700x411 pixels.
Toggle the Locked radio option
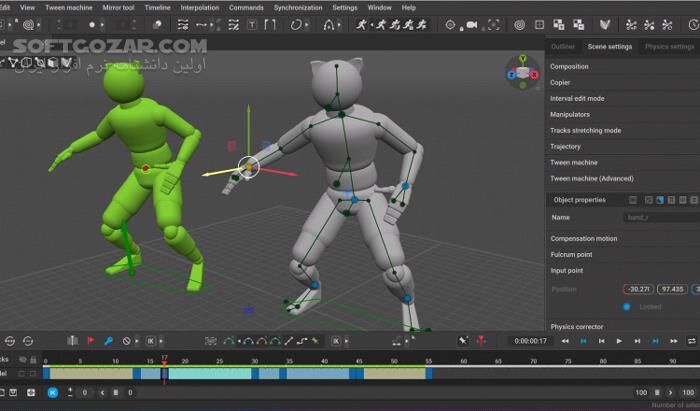pyautogui.click(x=627, y=307)
